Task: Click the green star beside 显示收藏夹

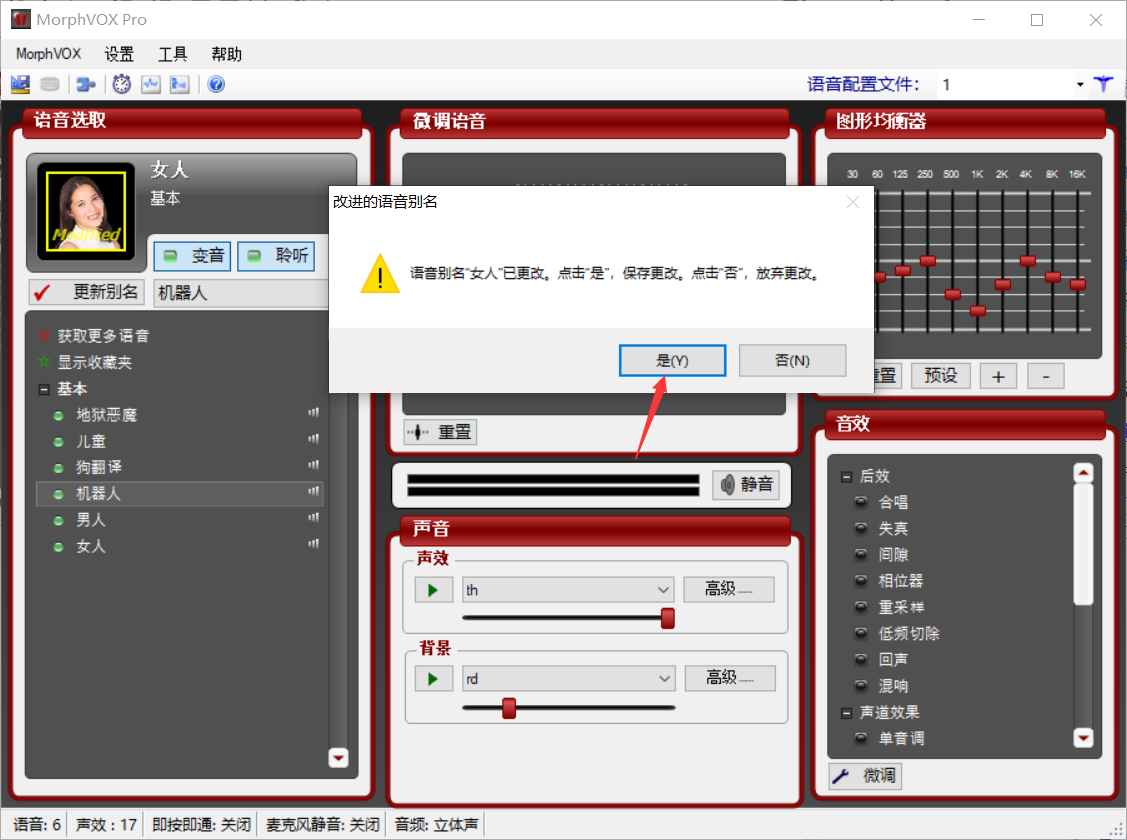Action: [44, 361]
